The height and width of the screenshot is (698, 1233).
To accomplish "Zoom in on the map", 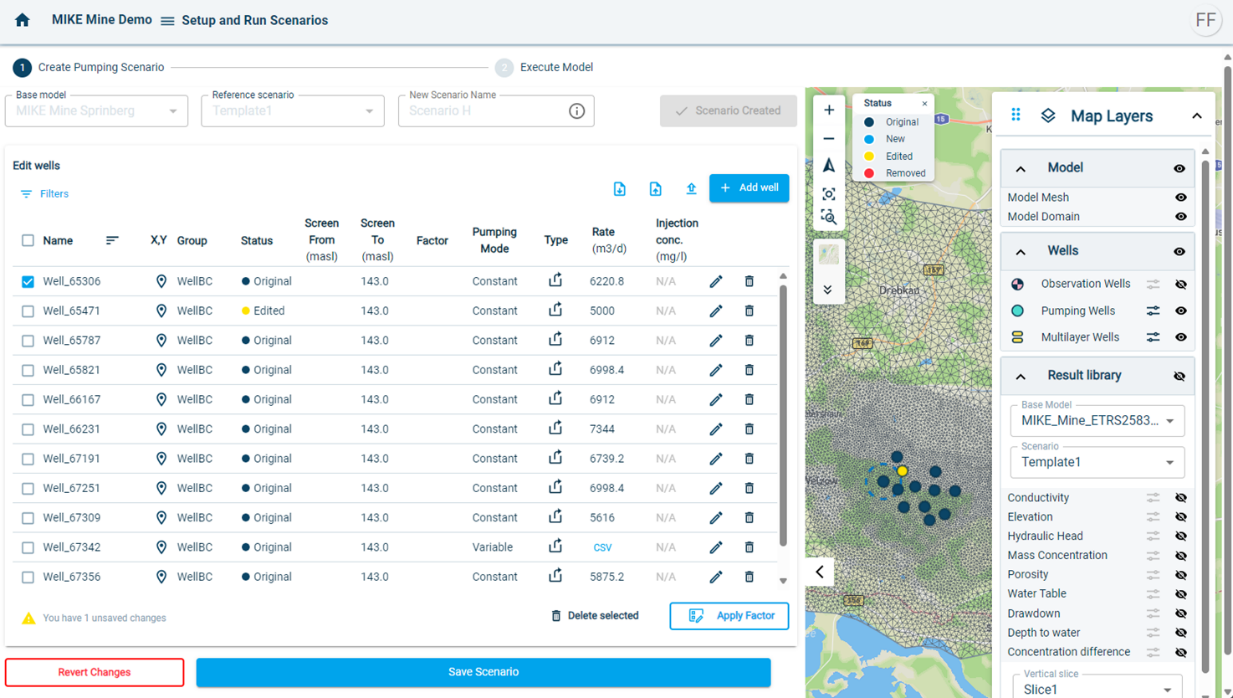I will [x=829, y=110].
